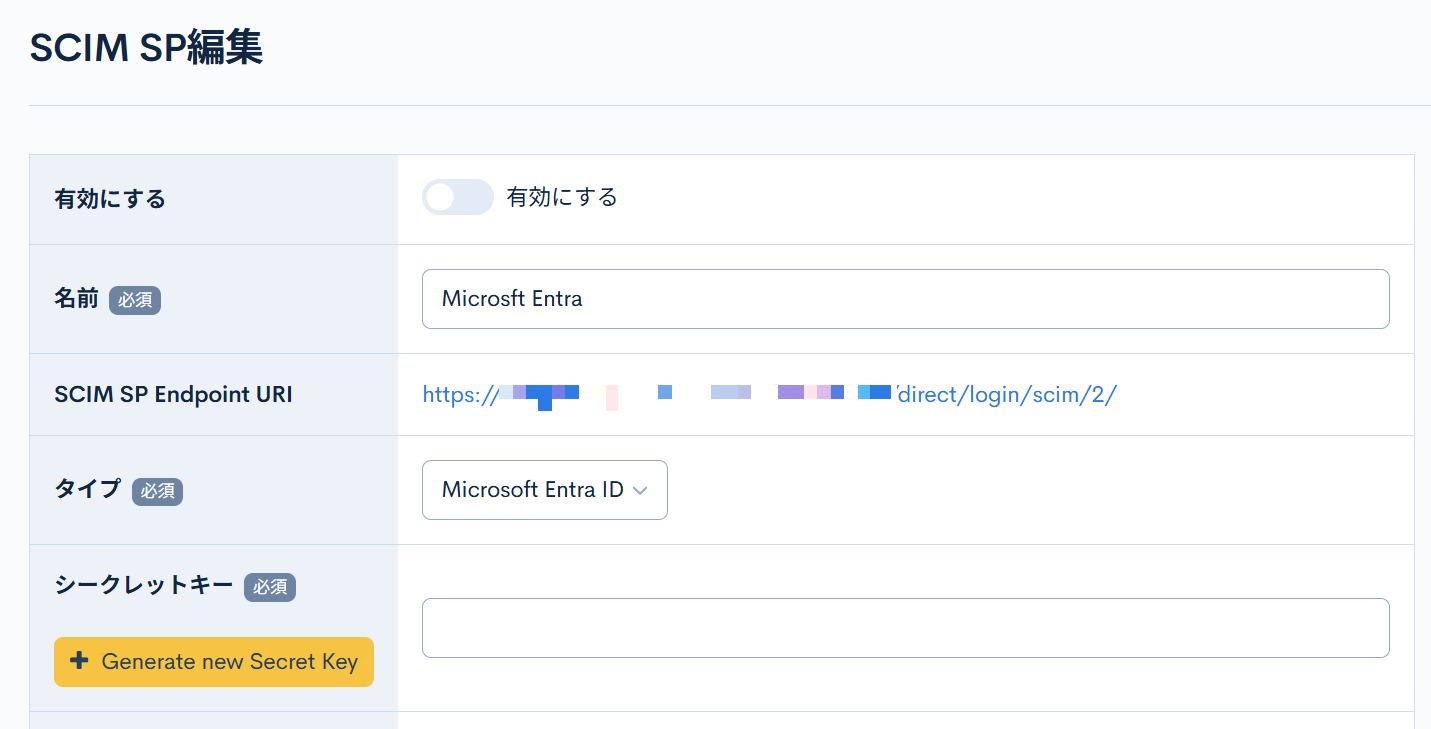
Task: Click the SCIM SP編集 page heading
Action: (146, 46)
